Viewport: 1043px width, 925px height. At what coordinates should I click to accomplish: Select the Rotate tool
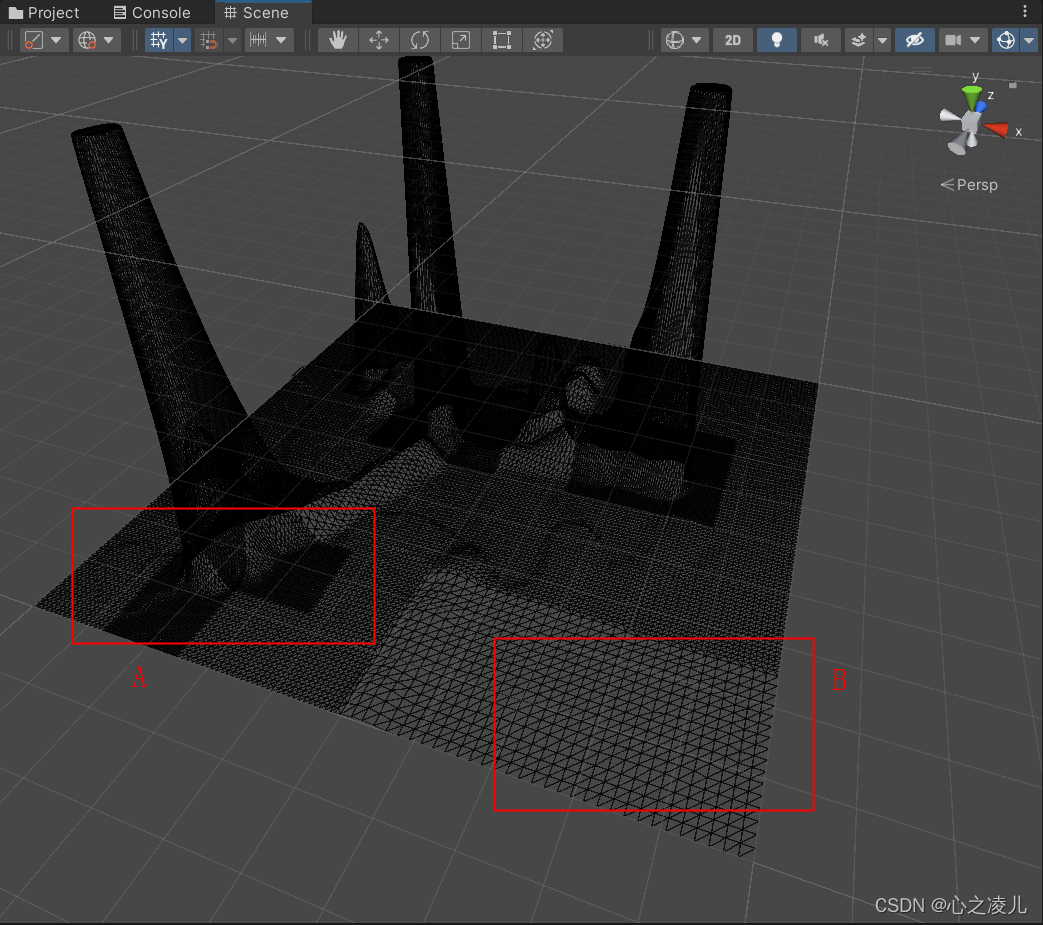coord(420,41)
